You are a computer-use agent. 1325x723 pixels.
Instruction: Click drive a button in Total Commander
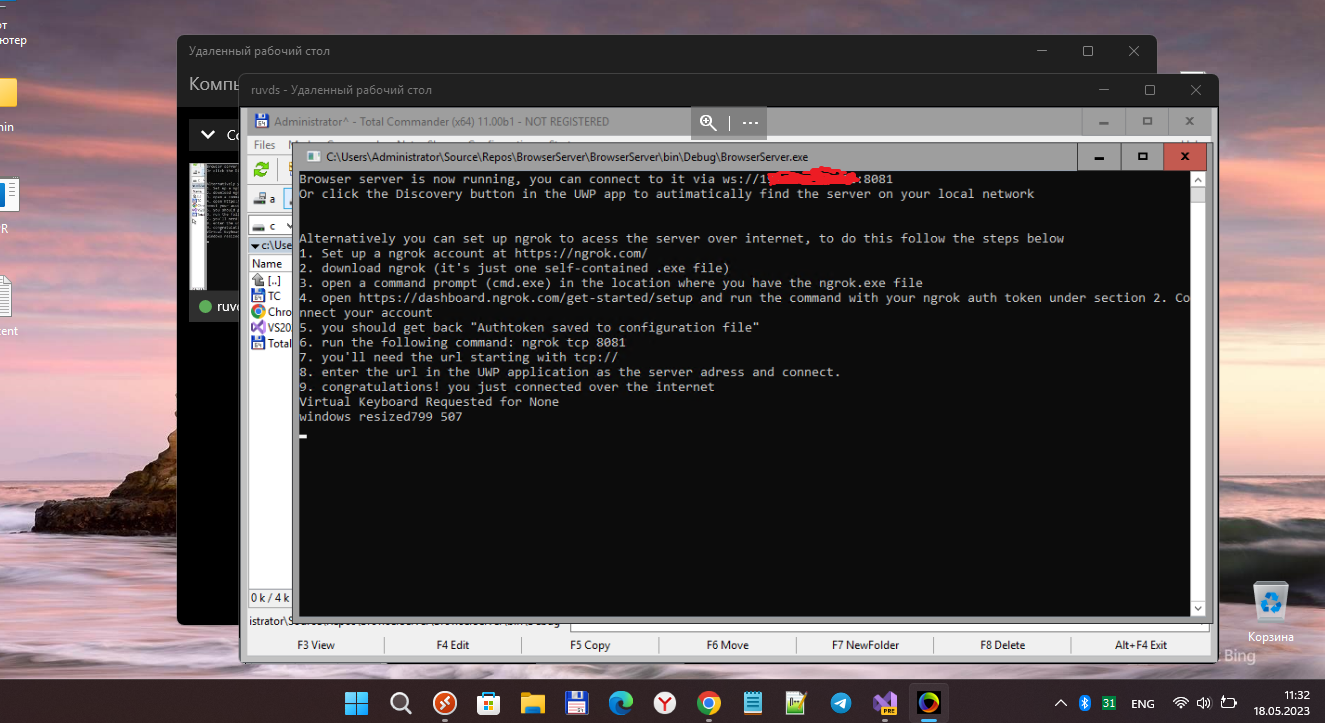point(266,199)
